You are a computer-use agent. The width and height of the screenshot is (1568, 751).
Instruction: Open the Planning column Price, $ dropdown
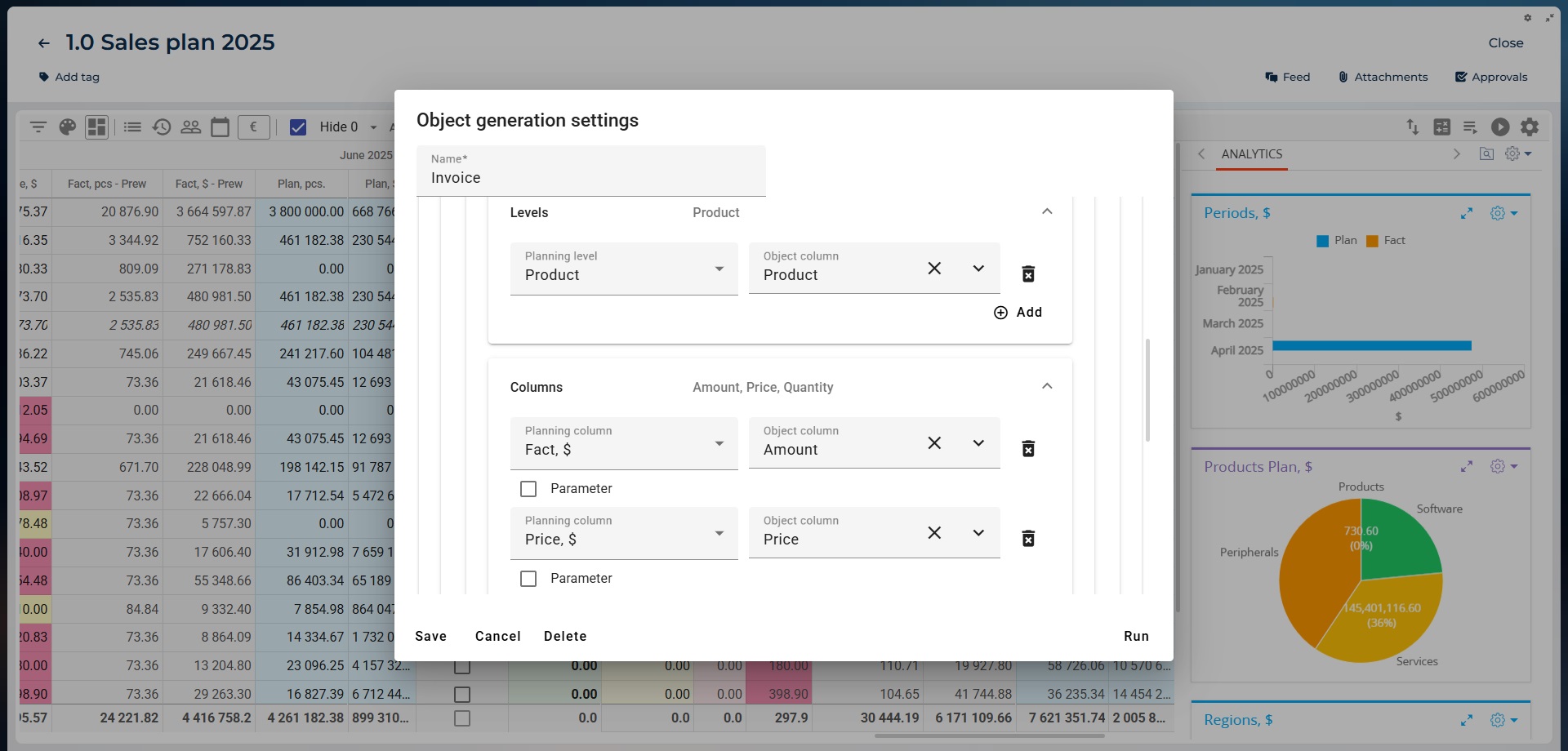click(x=624, y=533)
